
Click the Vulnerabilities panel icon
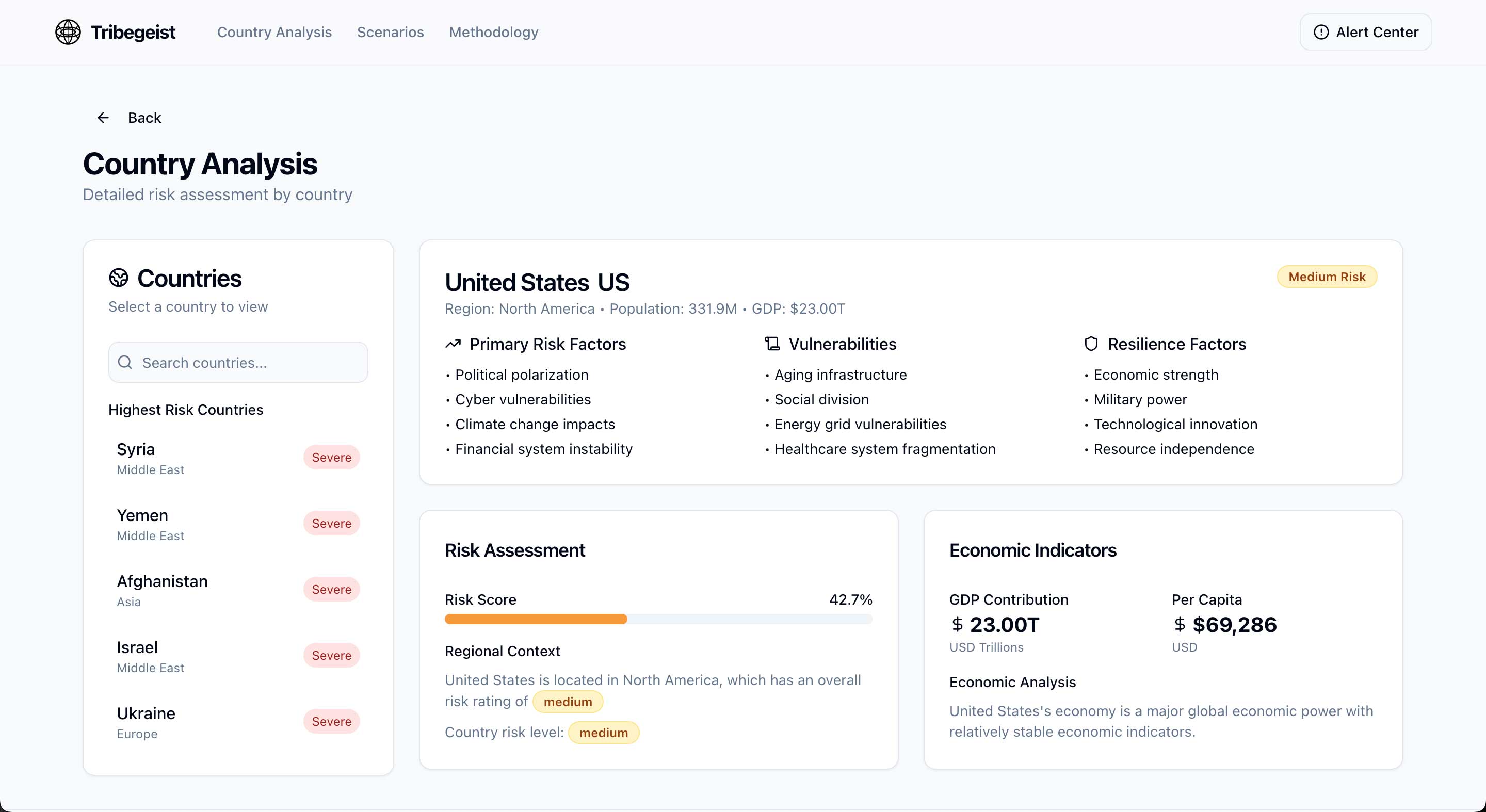tap(771, 343)
